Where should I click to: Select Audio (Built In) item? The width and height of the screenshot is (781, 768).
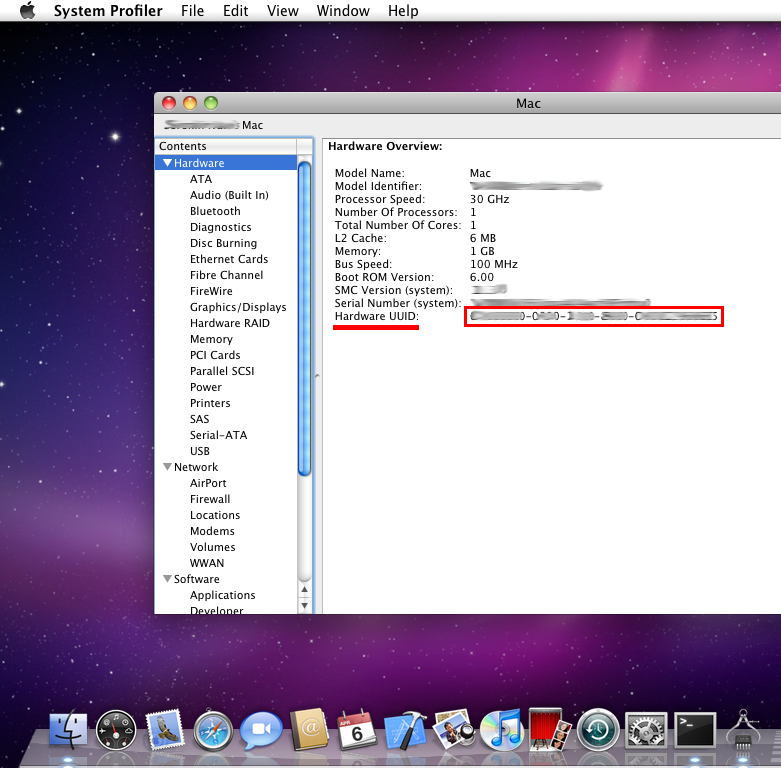click(229, 195)
